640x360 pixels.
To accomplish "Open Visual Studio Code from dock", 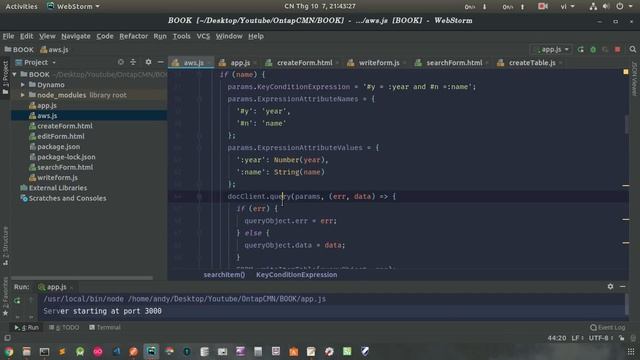I will click(116, 351).
